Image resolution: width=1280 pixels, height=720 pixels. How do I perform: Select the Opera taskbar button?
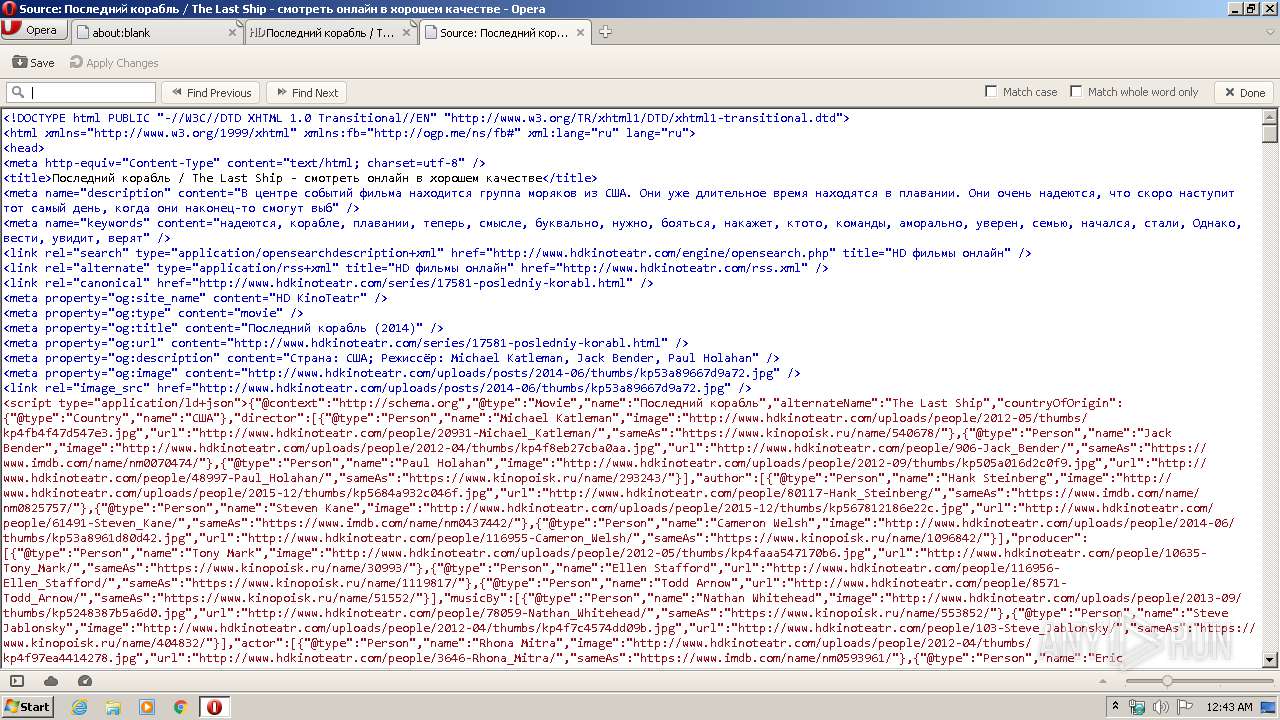(214, 707)
